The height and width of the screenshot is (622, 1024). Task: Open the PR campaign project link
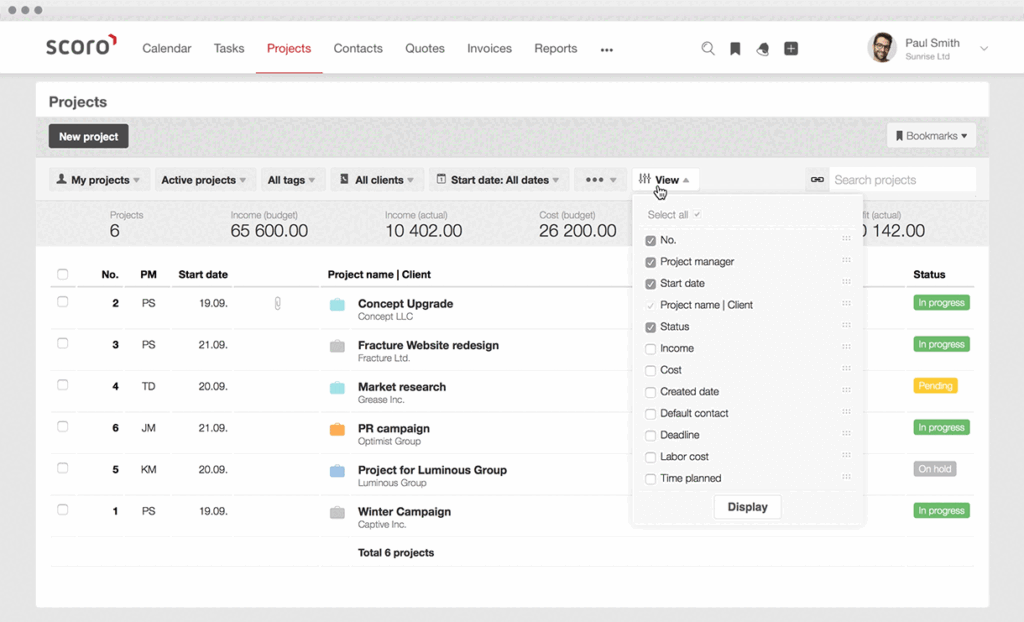point(394,429)
